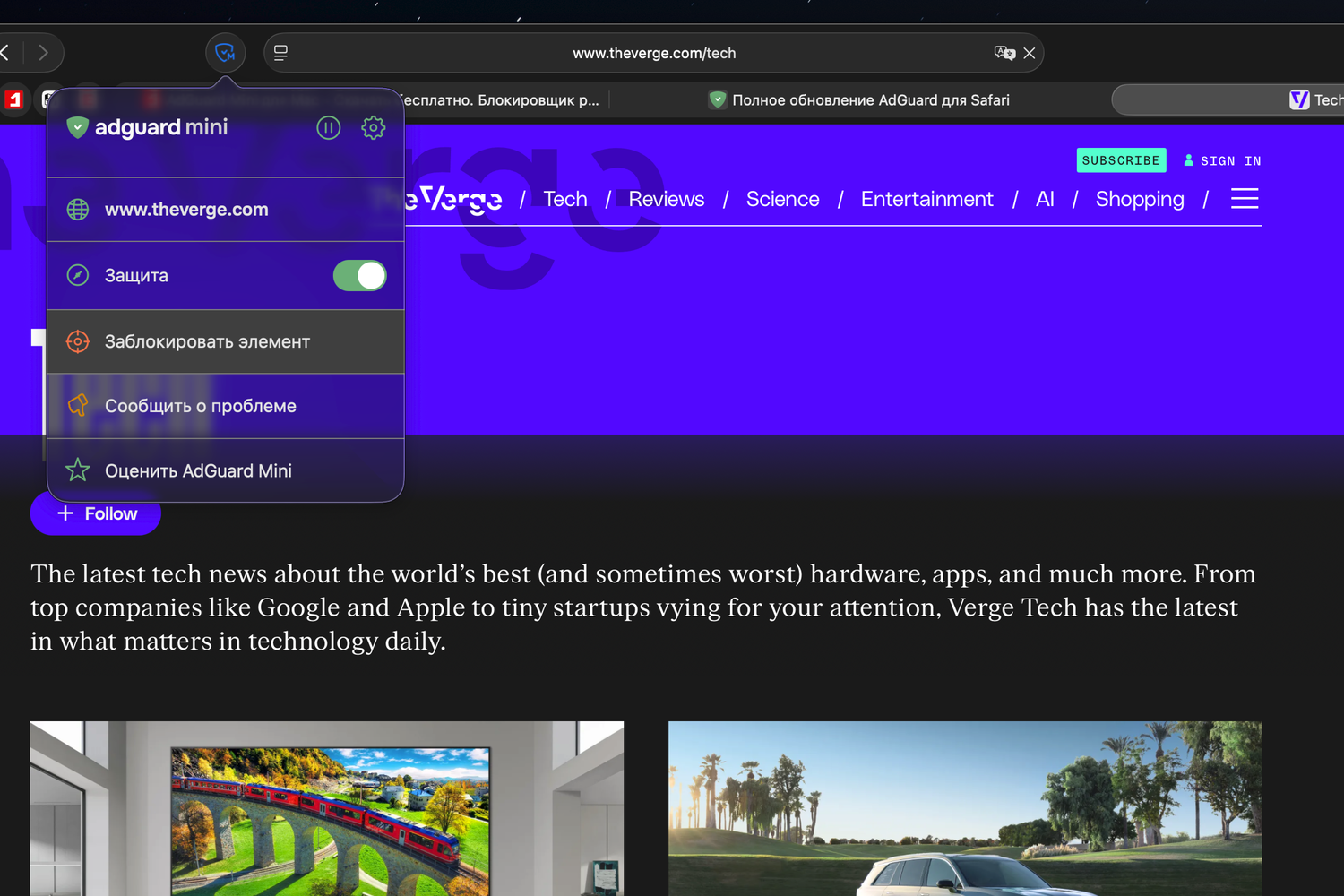Click SIGN IN on The Verge
The image size is (1344, 896).
(1222, 160)
